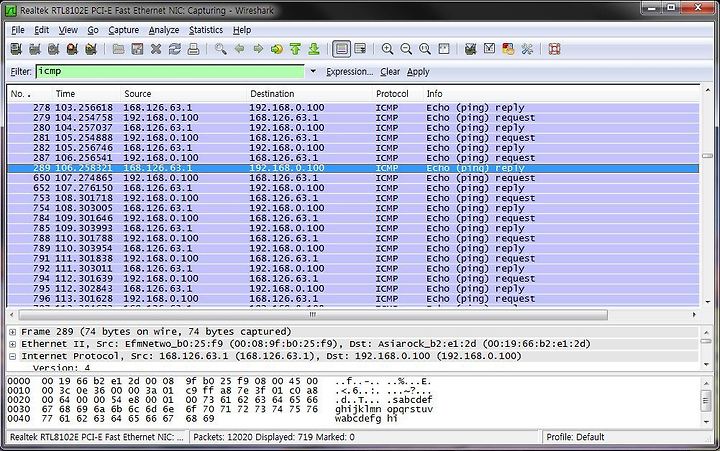The height and width of the screenshot is (451, 720).
Task: Select packet 785 row
Action: click(x=353, y=228)
